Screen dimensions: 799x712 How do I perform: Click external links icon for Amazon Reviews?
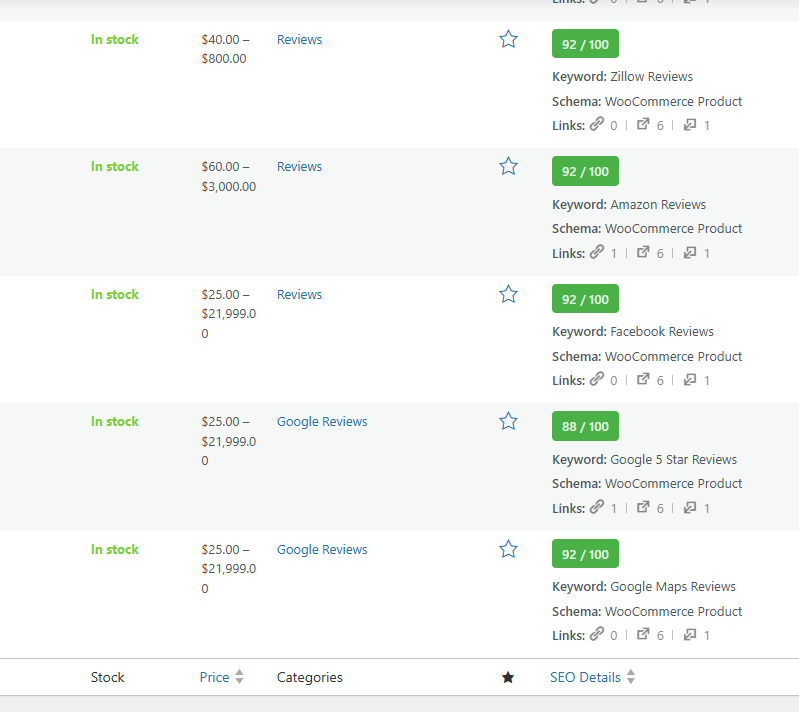643,253
